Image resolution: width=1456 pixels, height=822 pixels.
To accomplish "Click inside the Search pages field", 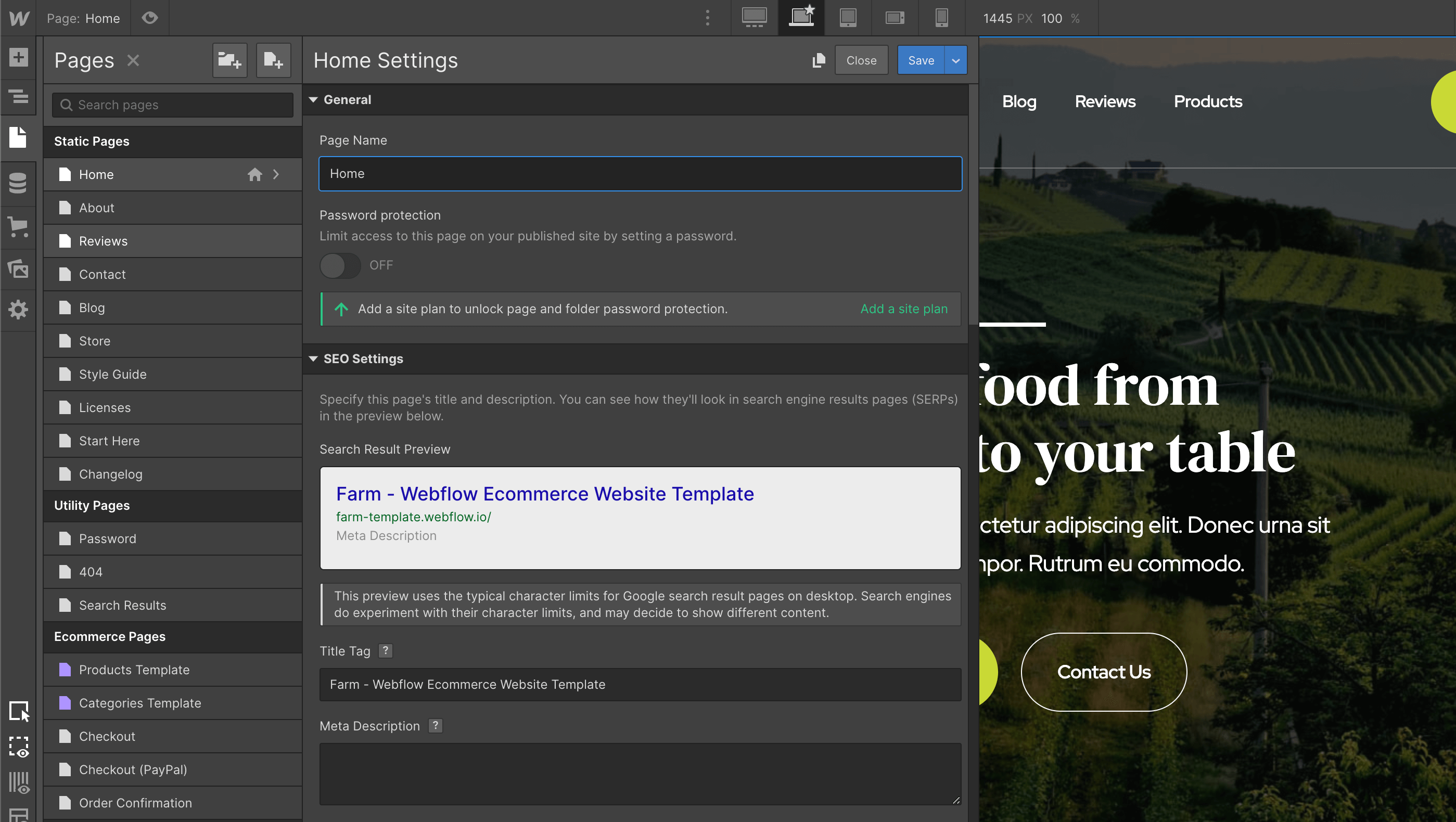I will coord(171,105).
